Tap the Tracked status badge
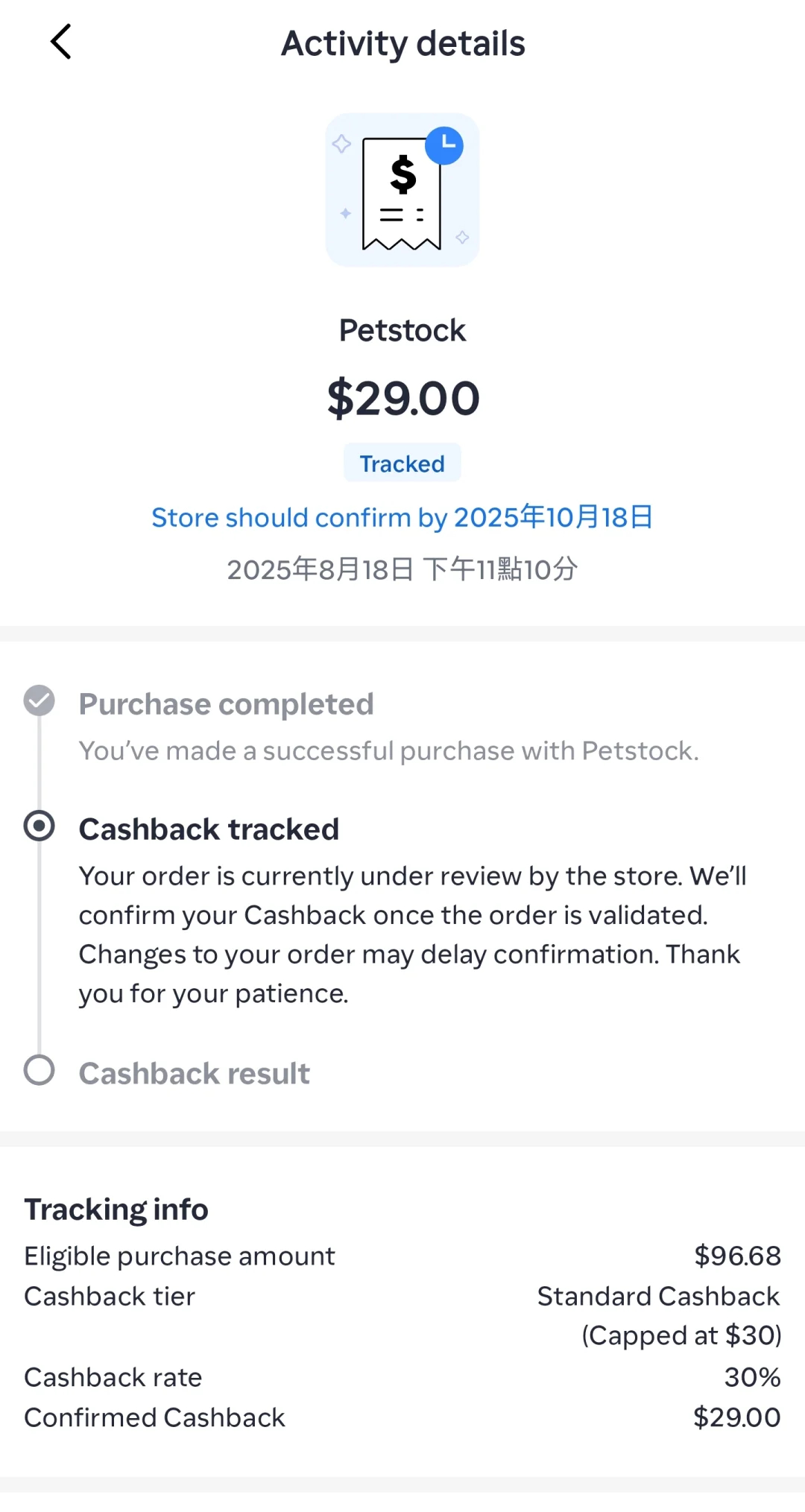Image resolution: width=805 pixels, height=1512 pixels. (402, 464)
